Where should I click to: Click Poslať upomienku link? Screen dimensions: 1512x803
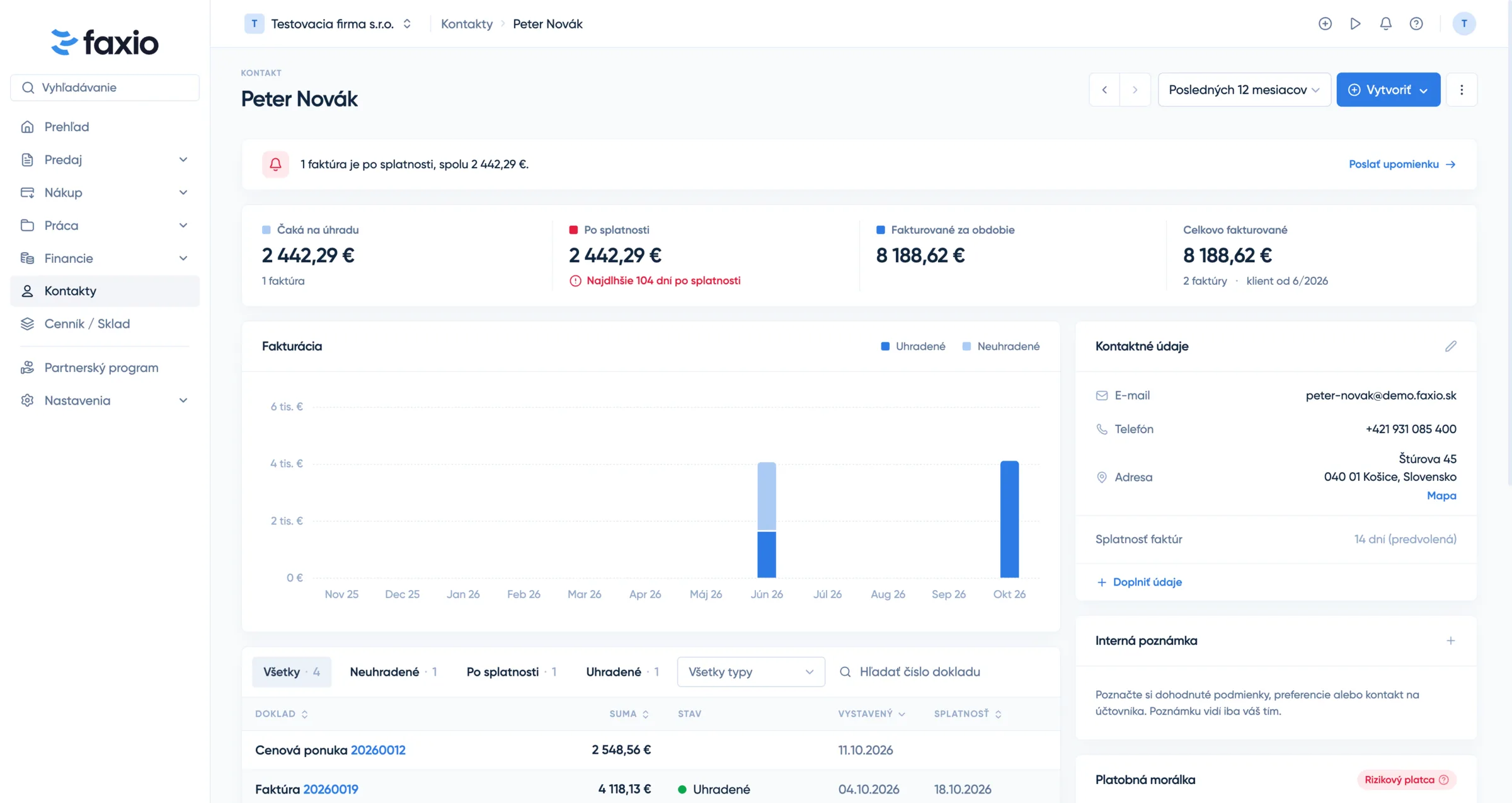click(x=1402, y=164)
